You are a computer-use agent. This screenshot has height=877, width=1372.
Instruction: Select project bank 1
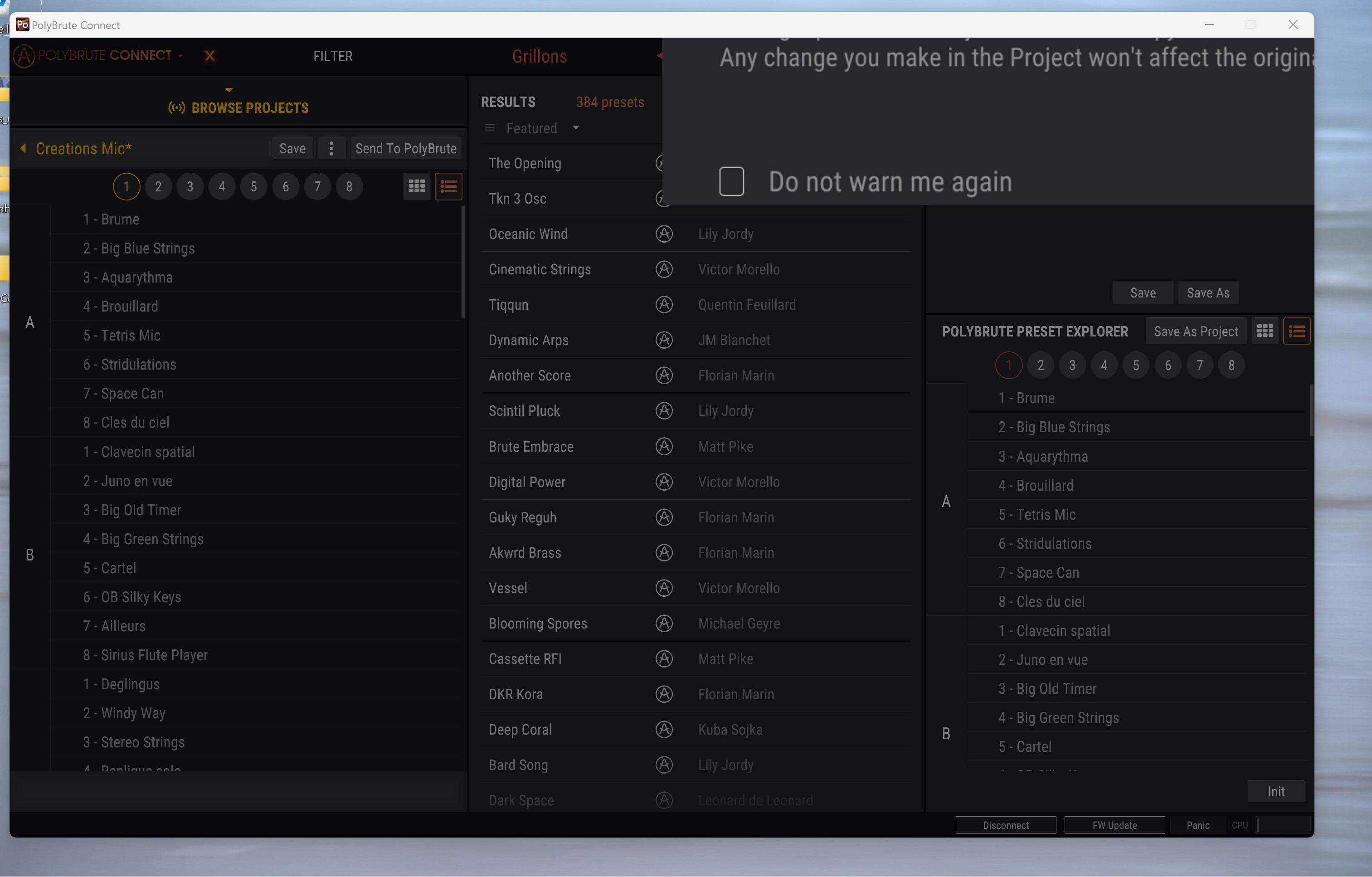(x=126, y=187)
